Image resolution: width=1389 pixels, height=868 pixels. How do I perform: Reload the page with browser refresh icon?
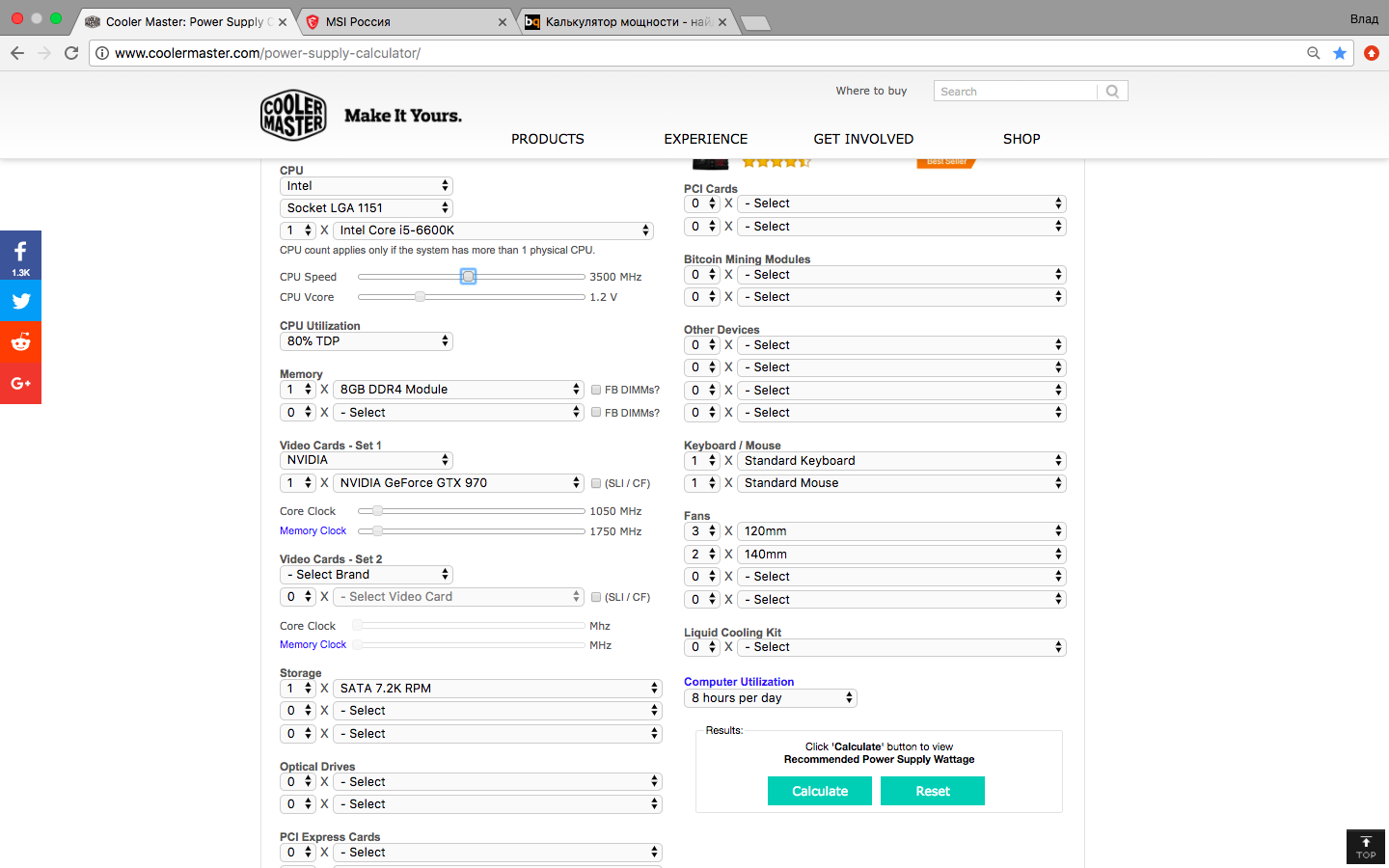(71, 53)
